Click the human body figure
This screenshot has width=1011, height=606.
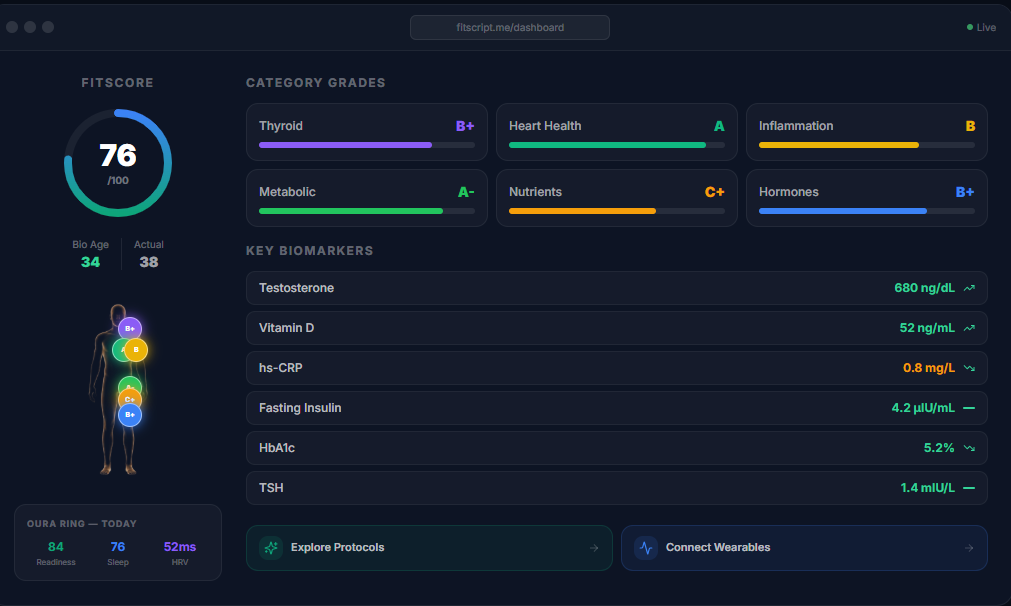click(x=117, y=389)
